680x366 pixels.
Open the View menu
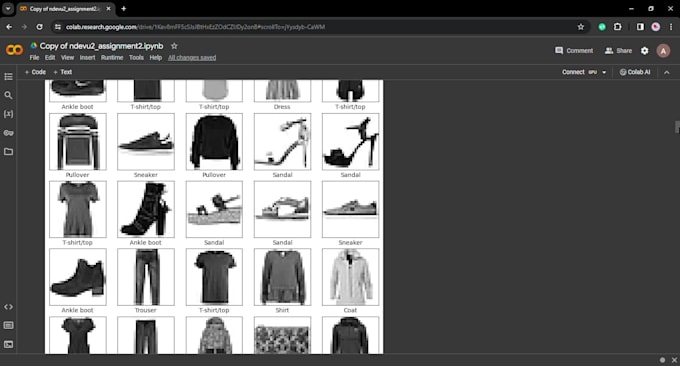tap(67, 58)
